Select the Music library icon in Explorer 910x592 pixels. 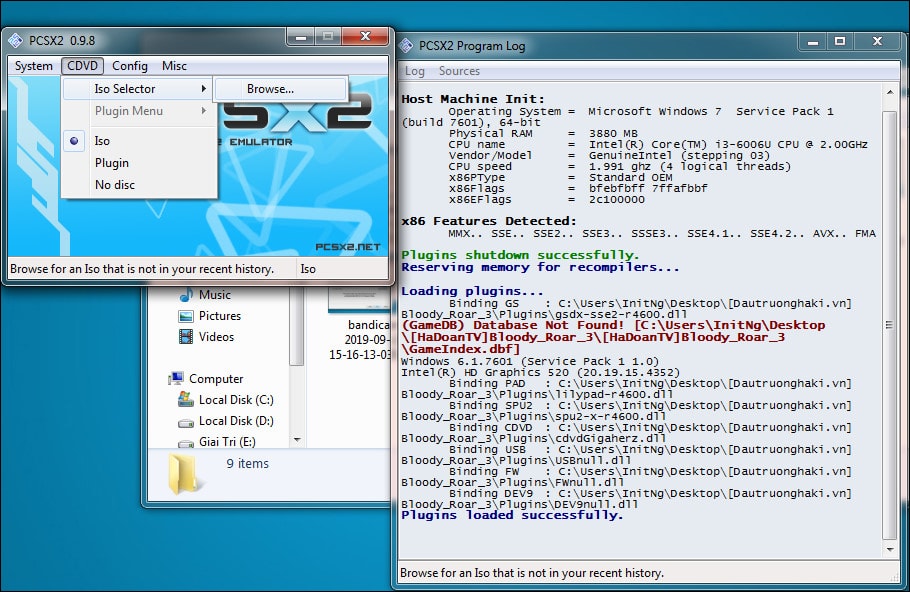coord(186,295)
